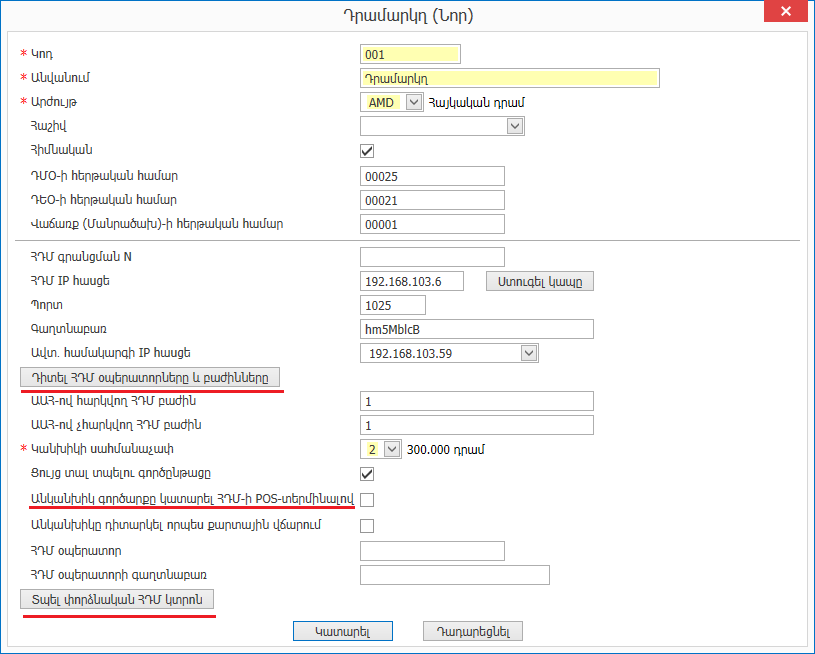Image resolution: width=815 pixels, height=654 pixels.
Task: Cancel with the Դադարեցնել button
Action: point(473,632)
